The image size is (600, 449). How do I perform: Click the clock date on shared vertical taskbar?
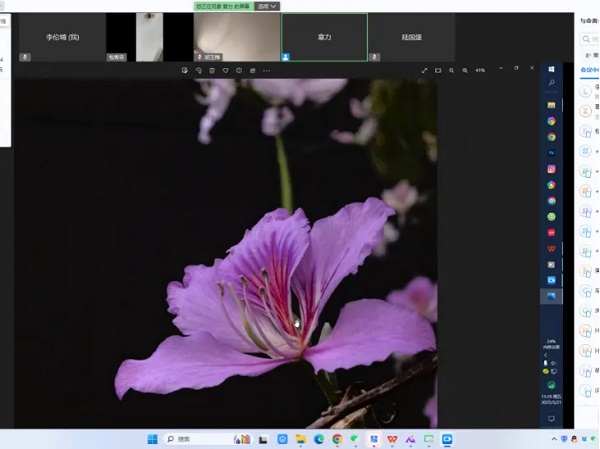click(551, 399)
